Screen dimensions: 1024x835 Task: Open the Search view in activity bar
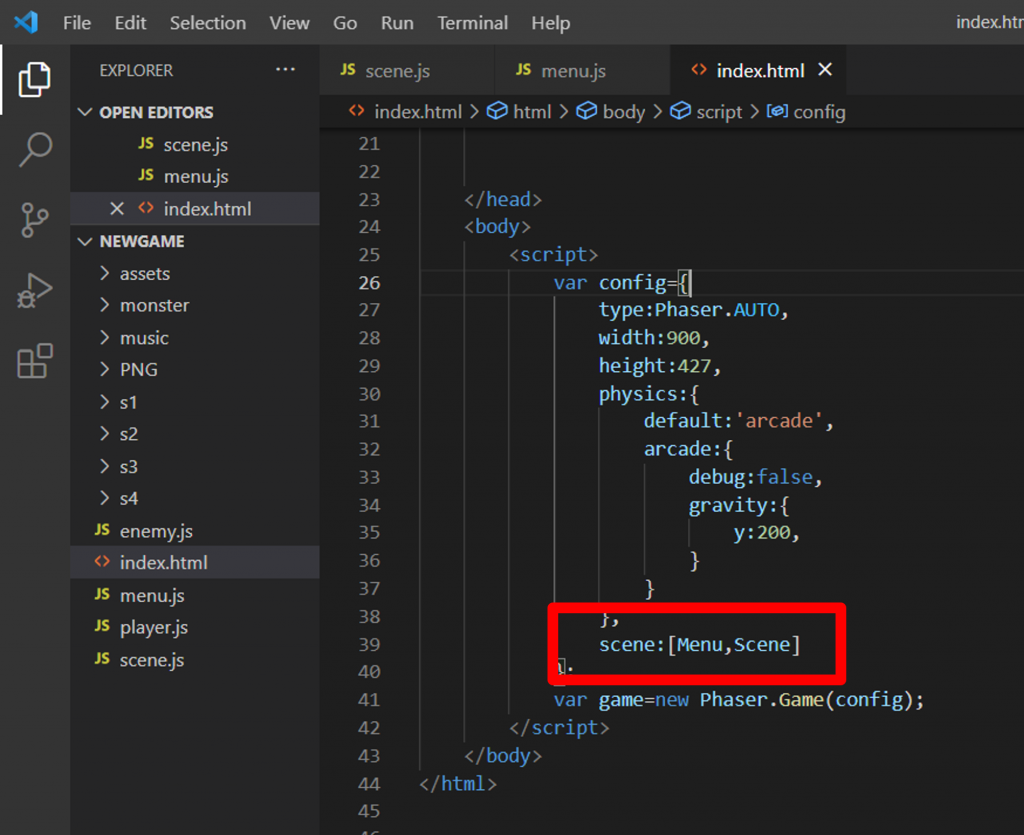tap(35, 150)
